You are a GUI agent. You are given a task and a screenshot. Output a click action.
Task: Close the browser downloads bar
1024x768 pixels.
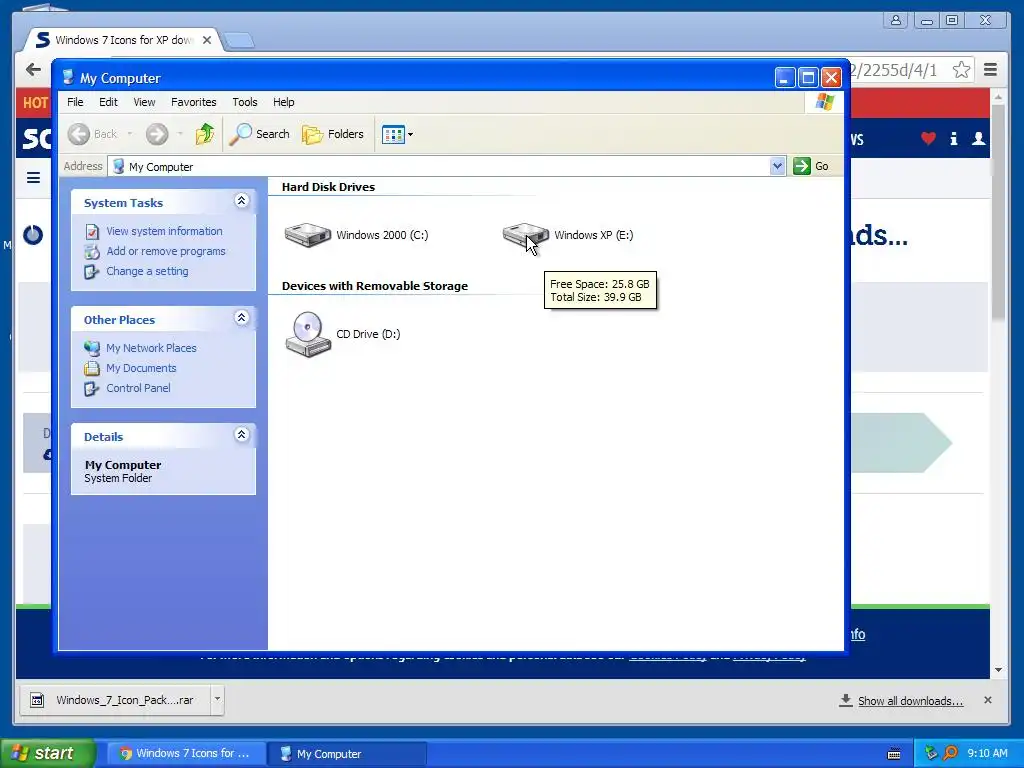[x=987, y=700]
